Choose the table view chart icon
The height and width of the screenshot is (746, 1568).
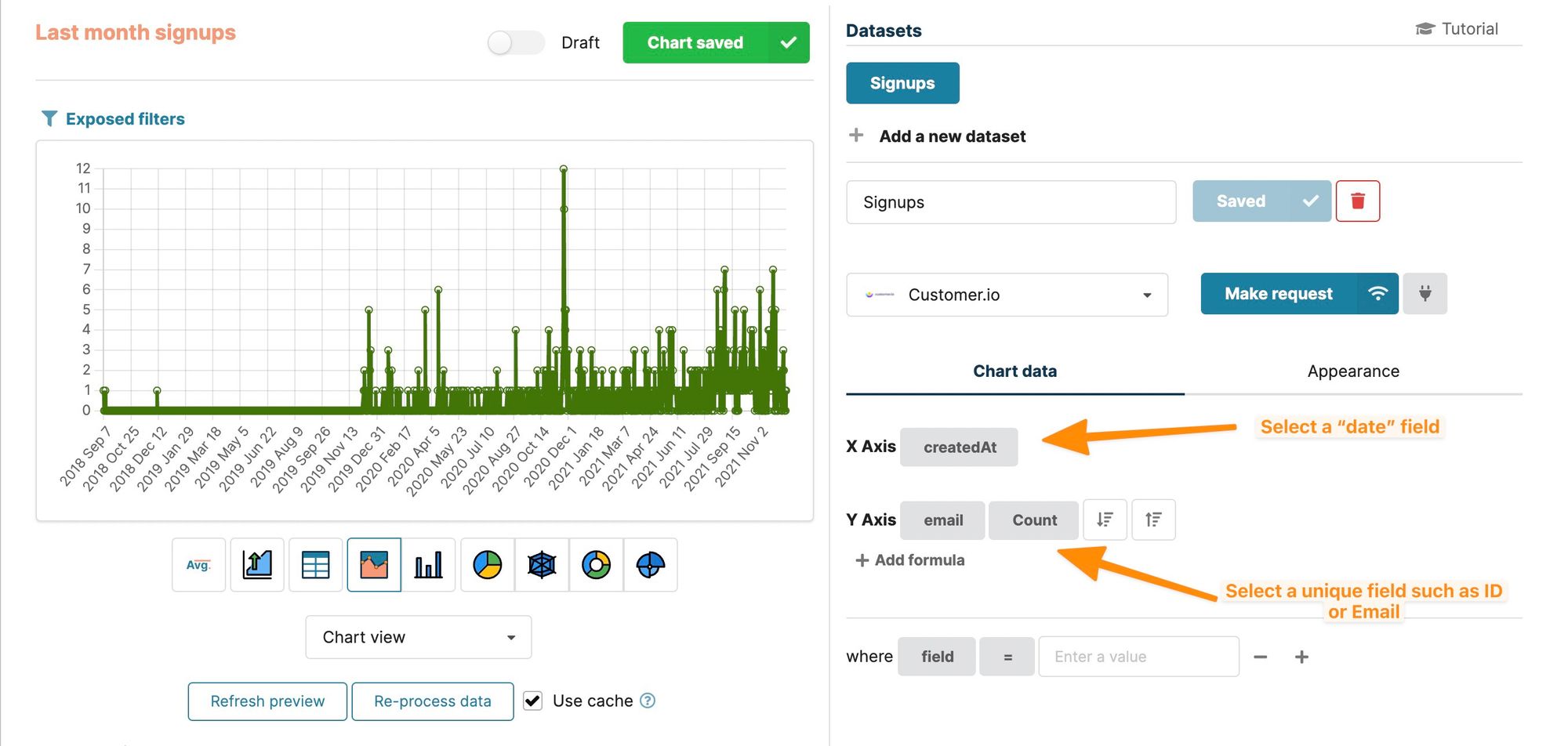tap(315, 565)
